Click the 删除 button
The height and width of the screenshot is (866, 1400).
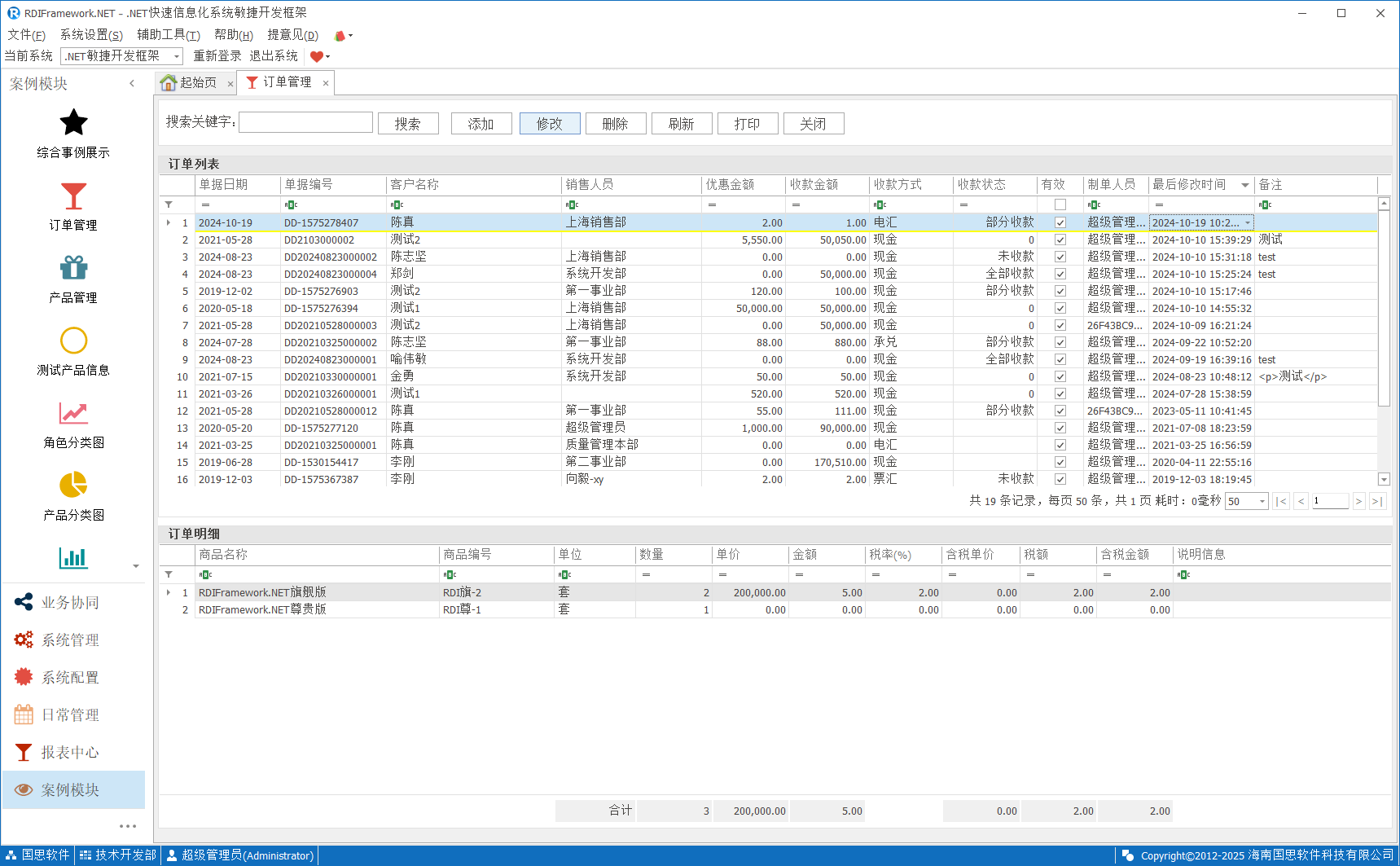(x=615, y=124)
